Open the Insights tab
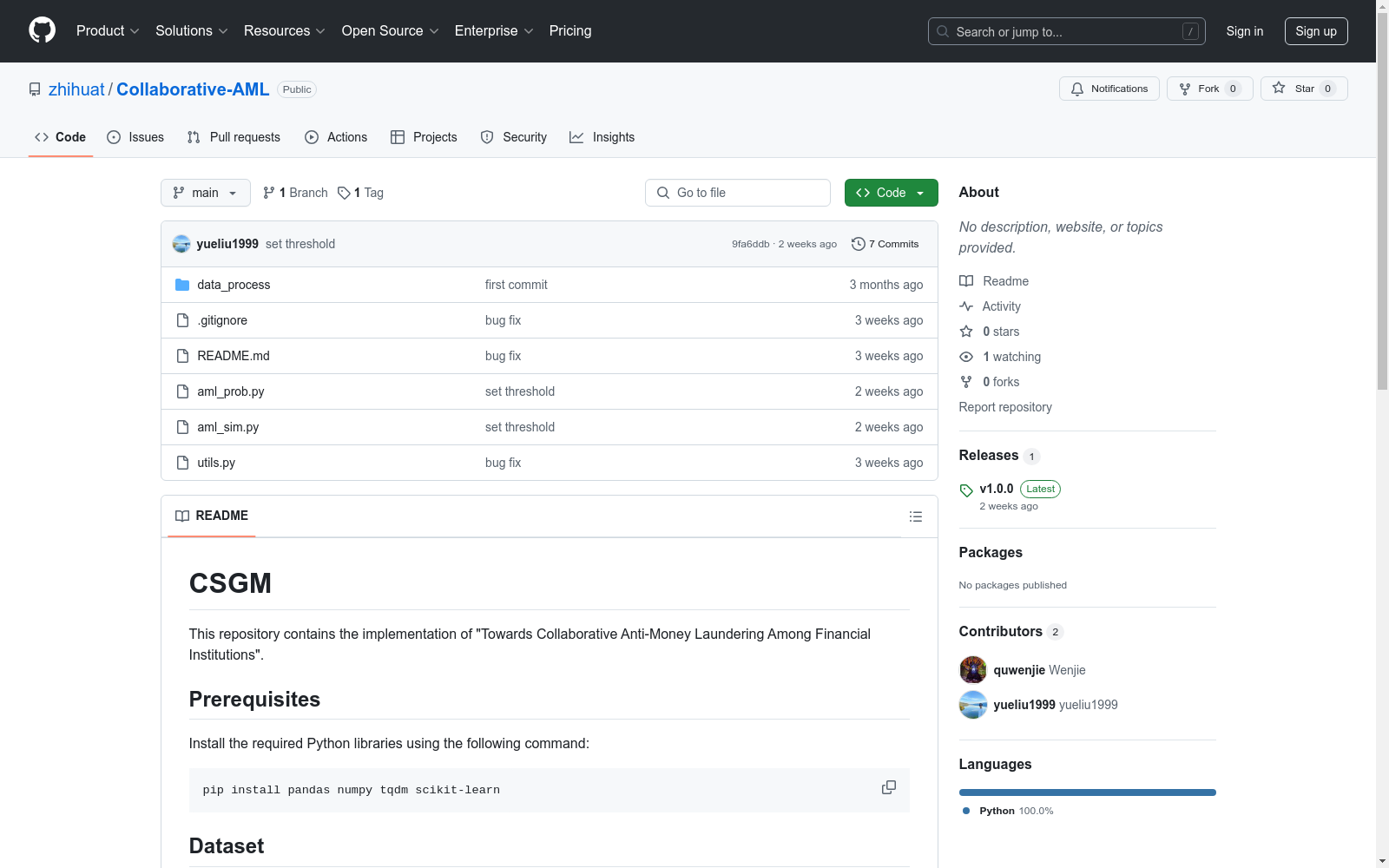 pyautogui.click(x=602, y=137)
